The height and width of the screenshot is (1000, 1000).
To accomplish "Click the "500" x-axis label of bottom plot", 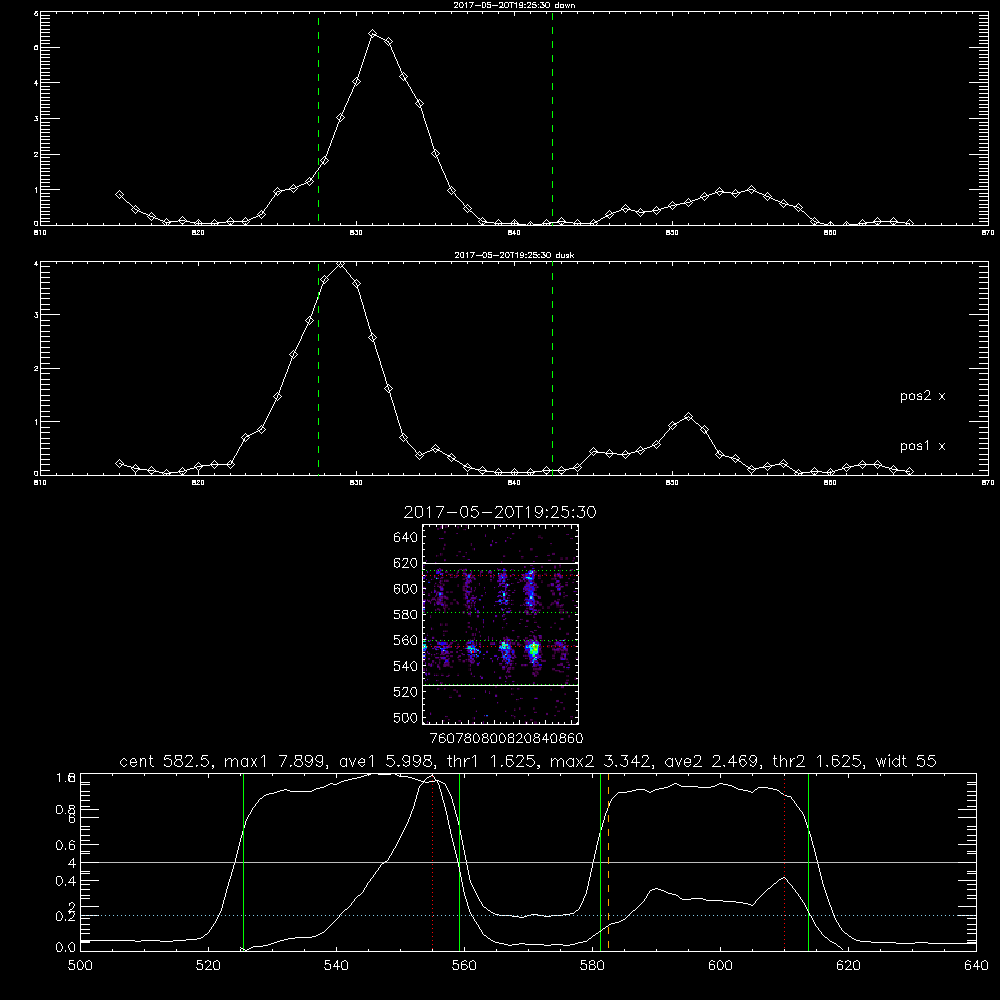I will 80,966.
